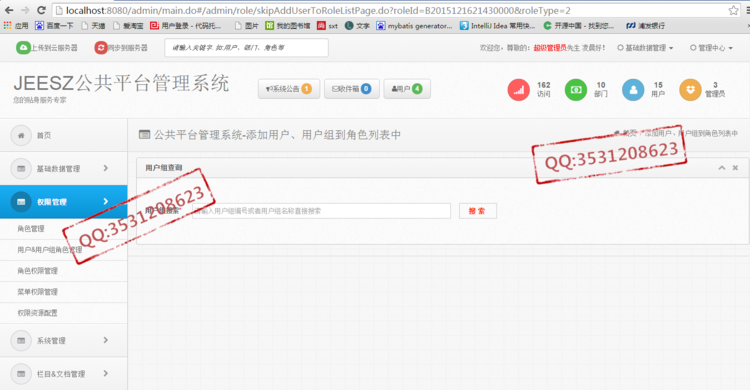Expand 系统管理 in the sidebar

click(64, 340)
